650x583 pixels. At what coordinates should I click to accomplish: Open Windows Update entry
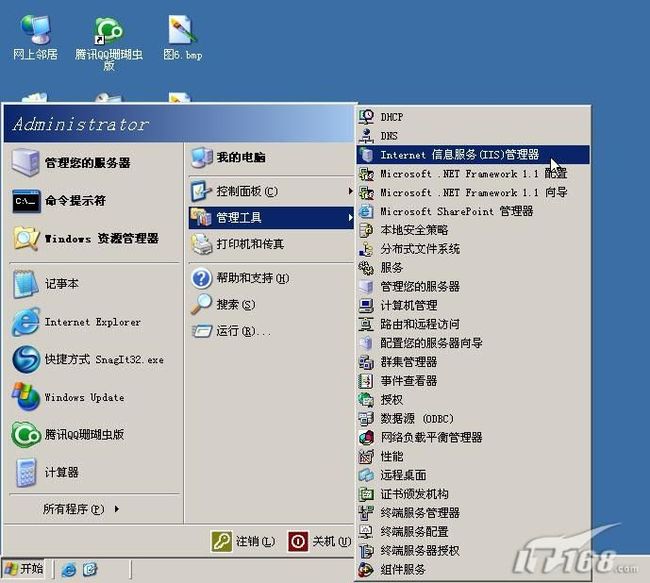[x=95, y=397]
